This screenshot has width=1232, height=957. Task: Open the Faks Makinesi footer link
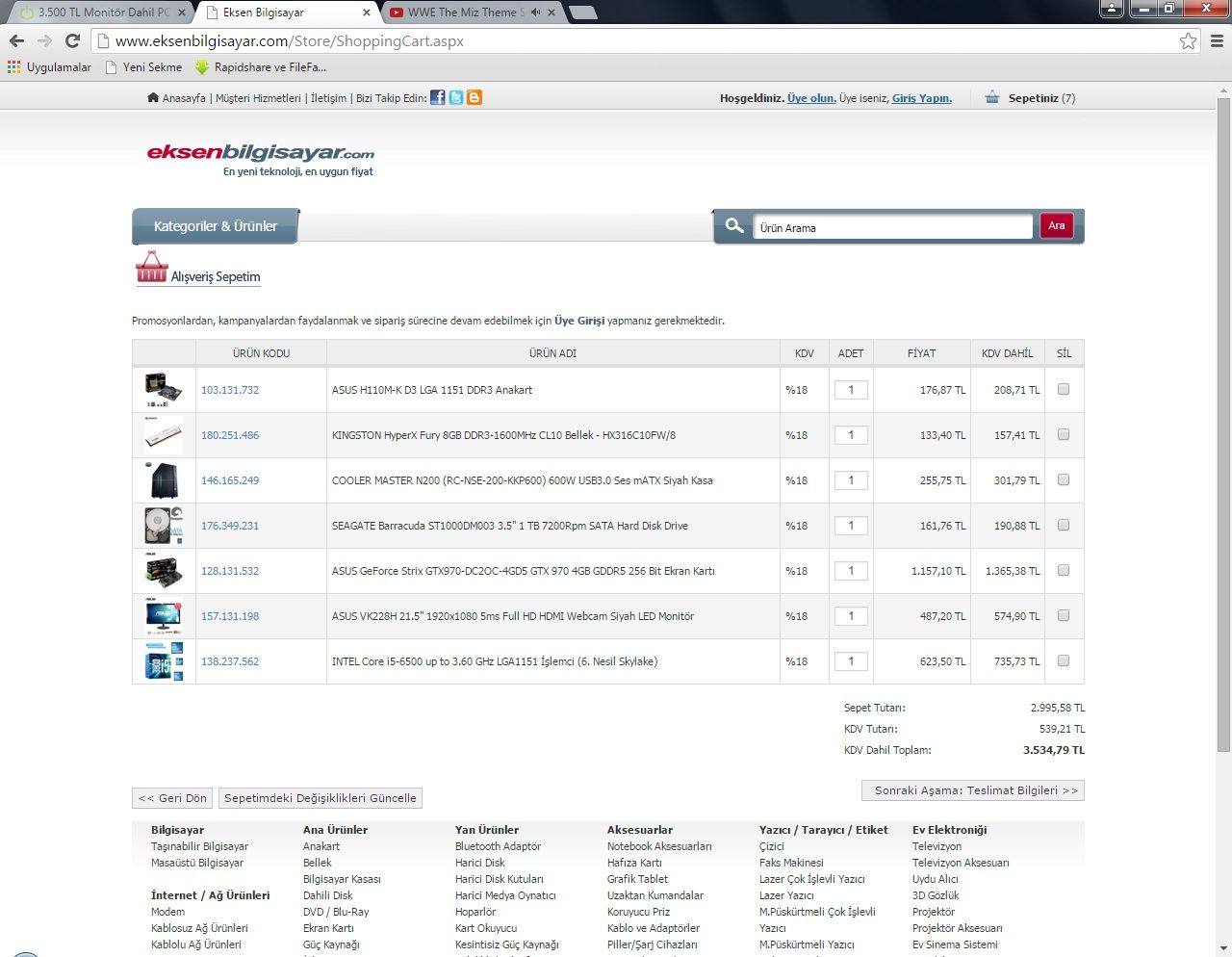click(x=791, y=863)
